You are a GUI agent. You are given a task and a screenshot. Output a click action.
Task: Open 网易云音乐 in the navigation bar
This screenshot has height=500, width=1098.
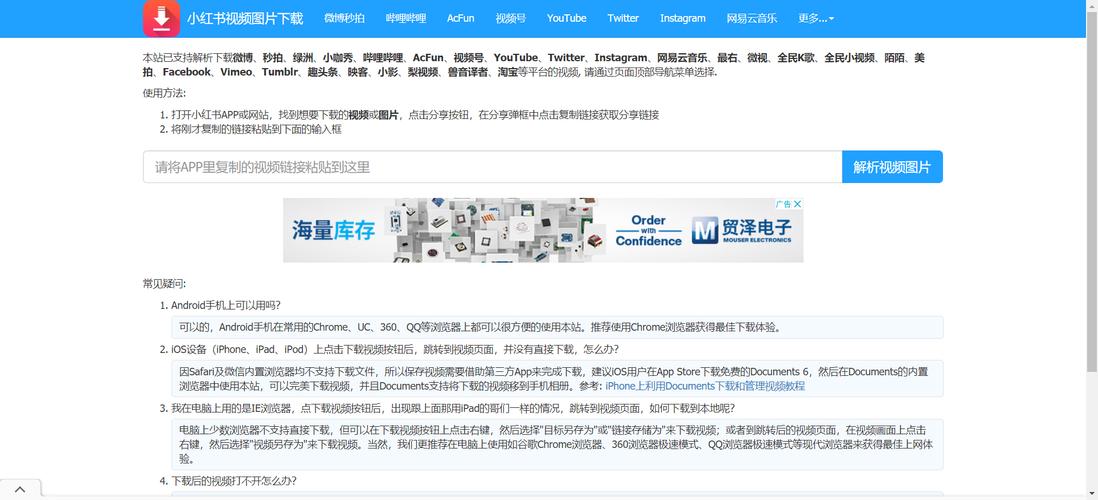(x=751, y=18)
